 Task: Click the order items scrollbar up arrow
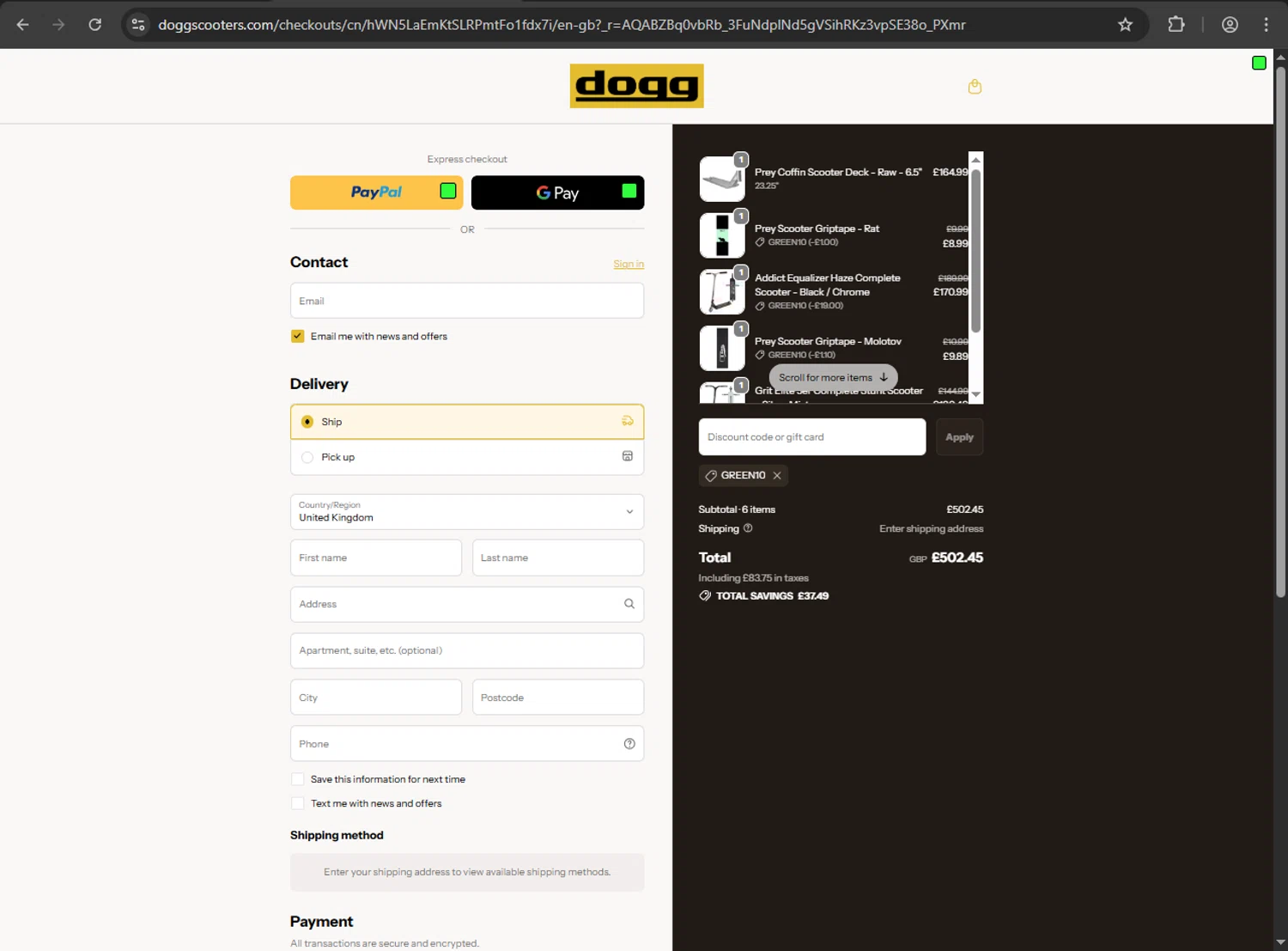(x=975, y=160)
